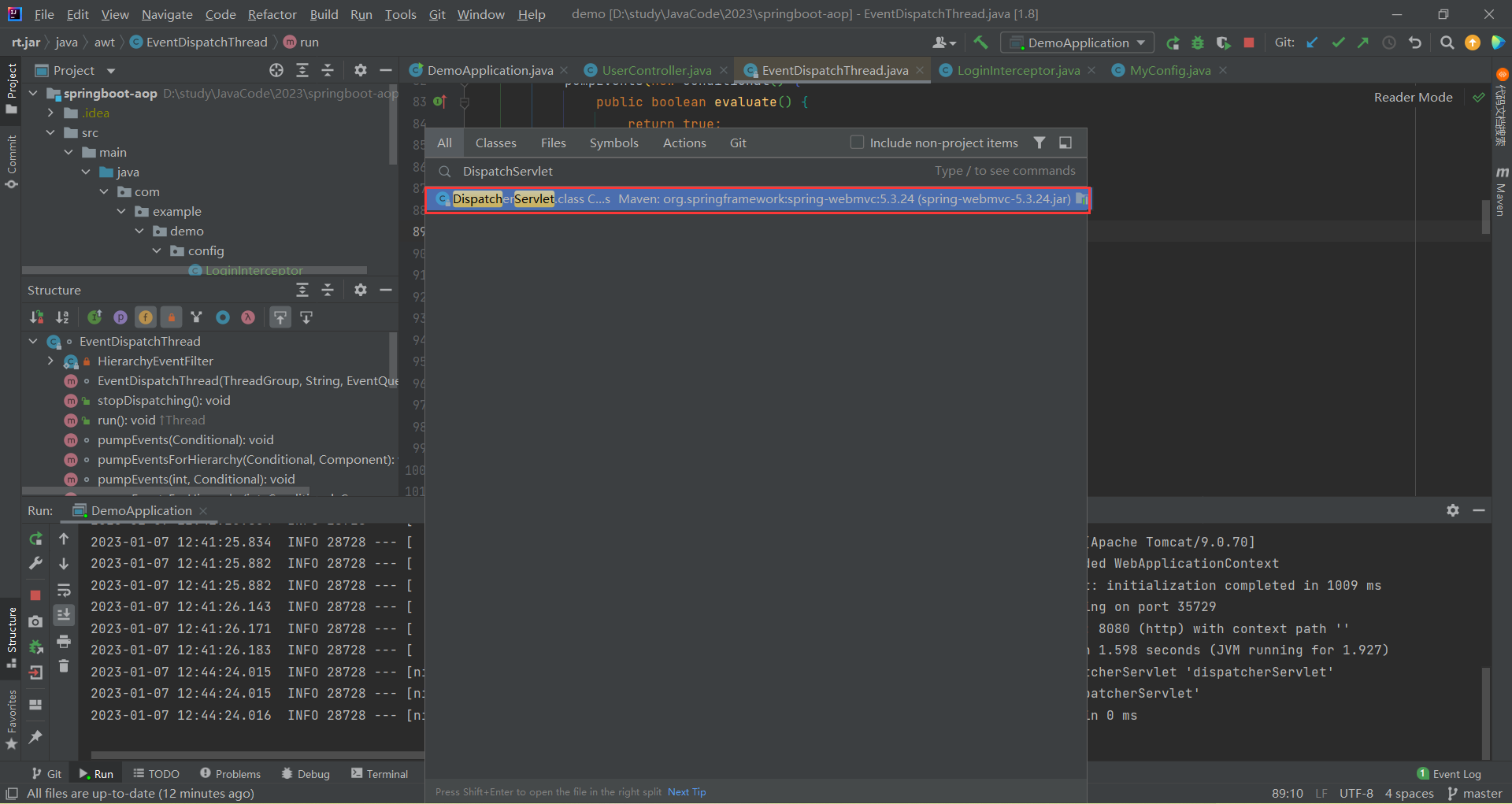The width and height of the screenshot is (1512, 804).
Task: Collapse the main folder in Project tree
Action: tap(69, 152)
